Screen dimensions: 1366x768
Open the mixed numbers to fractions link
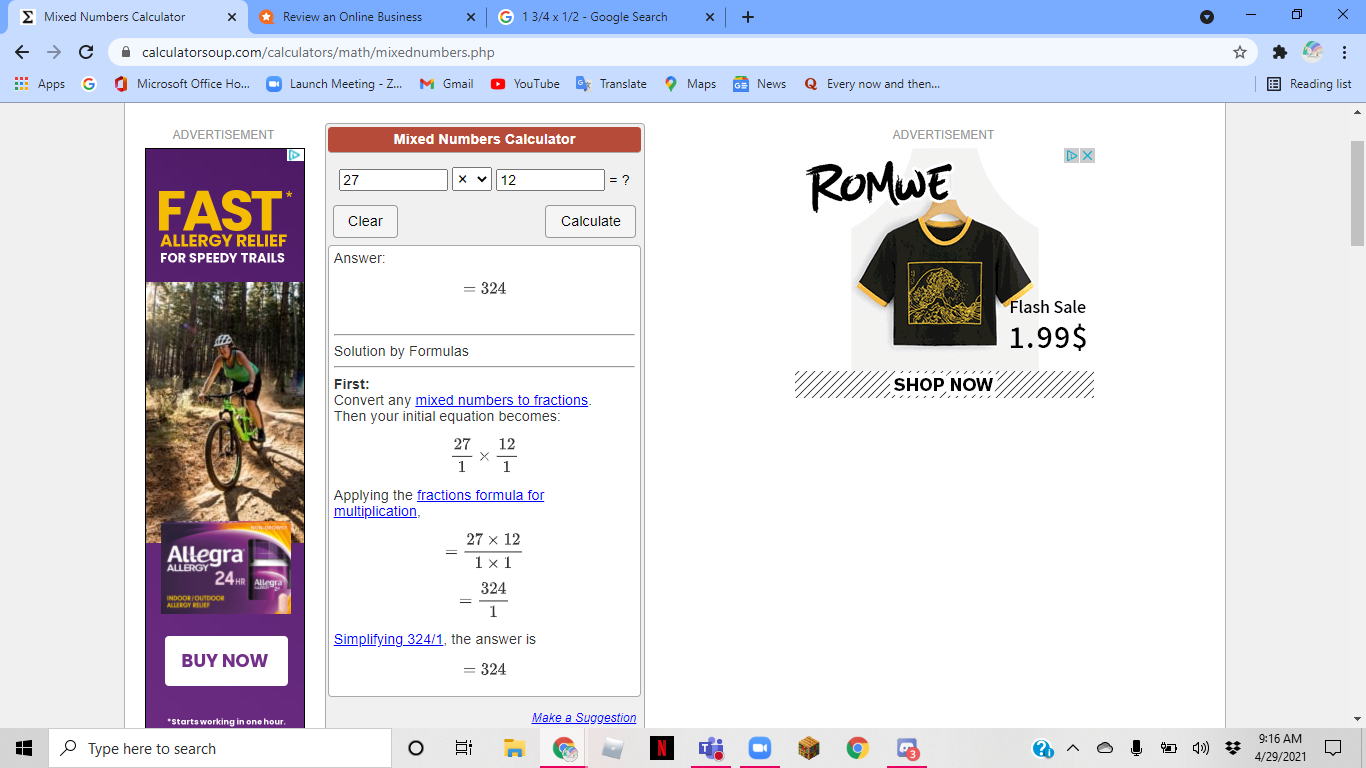click(x=501, y=400)
